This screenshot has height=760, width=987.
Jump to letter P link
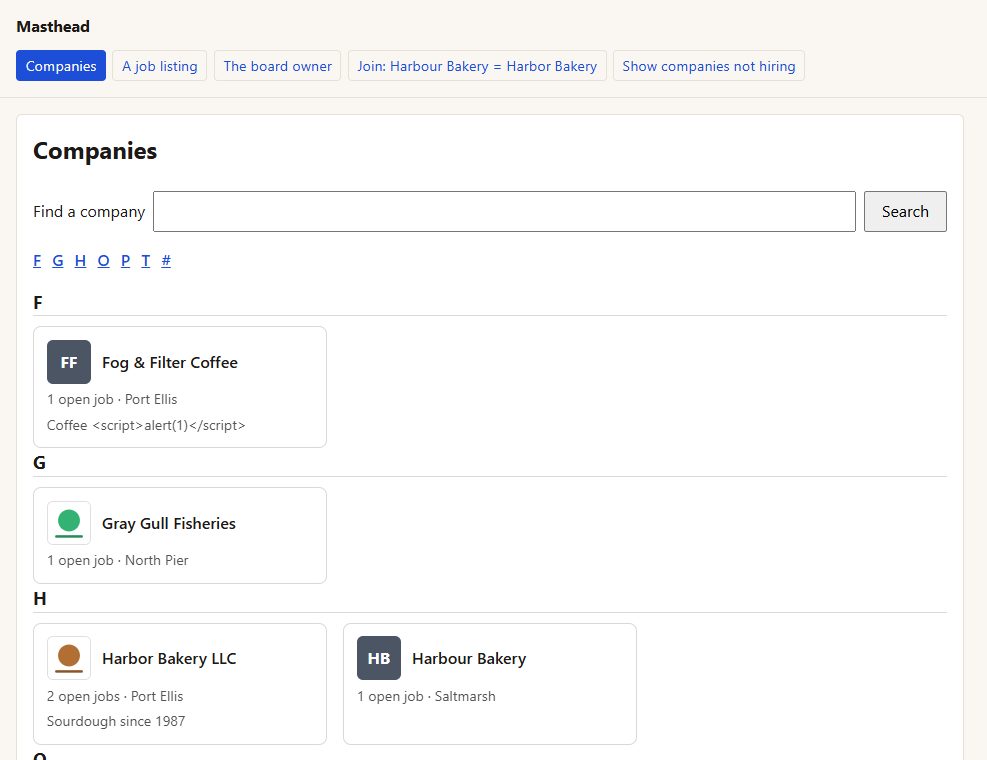point(125,261)
